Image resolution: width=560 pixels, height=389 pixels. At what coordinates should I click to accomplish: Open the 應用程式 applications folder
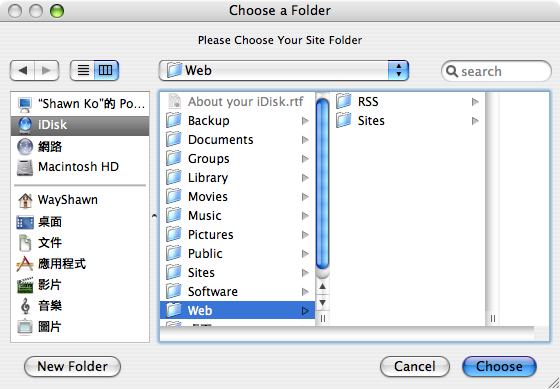pos(80,264)
